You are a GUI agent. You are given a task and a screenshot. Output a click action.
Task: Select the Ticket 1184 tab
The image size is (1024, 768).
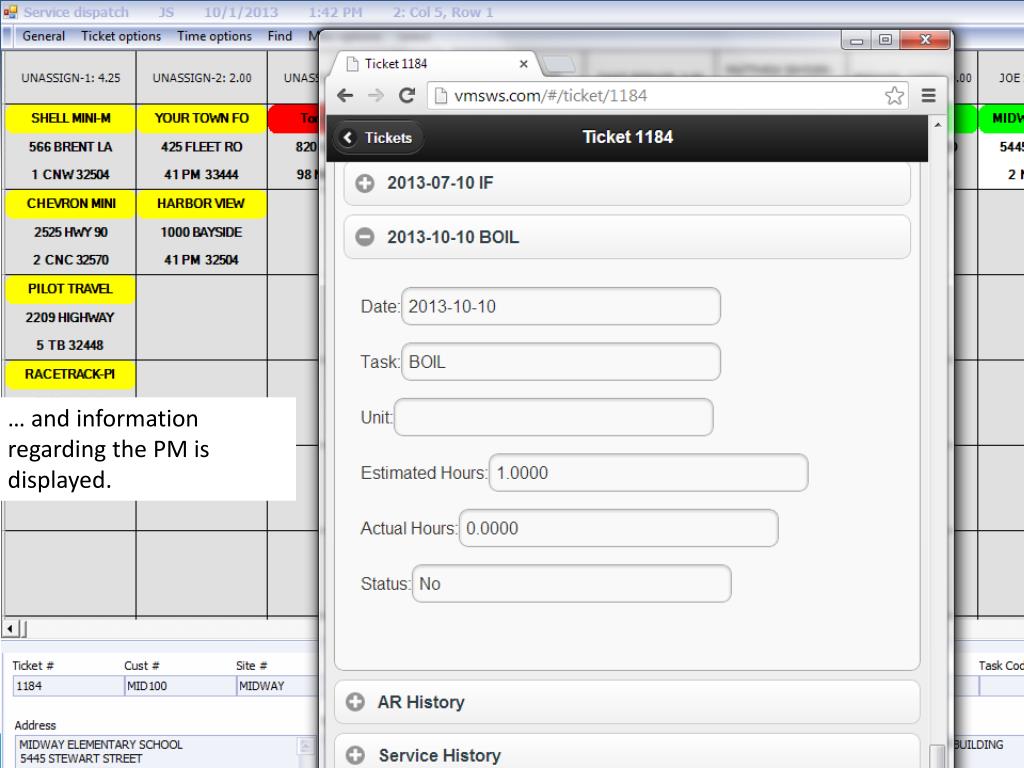coord(434,64)
